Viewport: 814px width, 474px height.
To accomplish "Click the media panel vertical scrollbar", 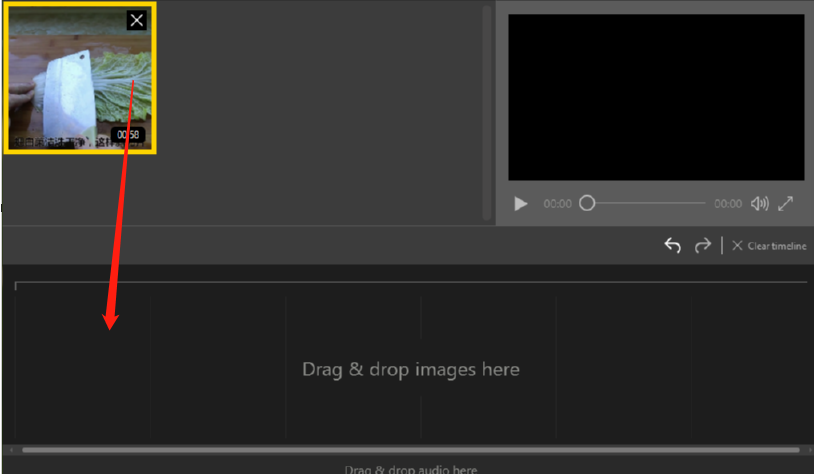I will pos(487,113).
